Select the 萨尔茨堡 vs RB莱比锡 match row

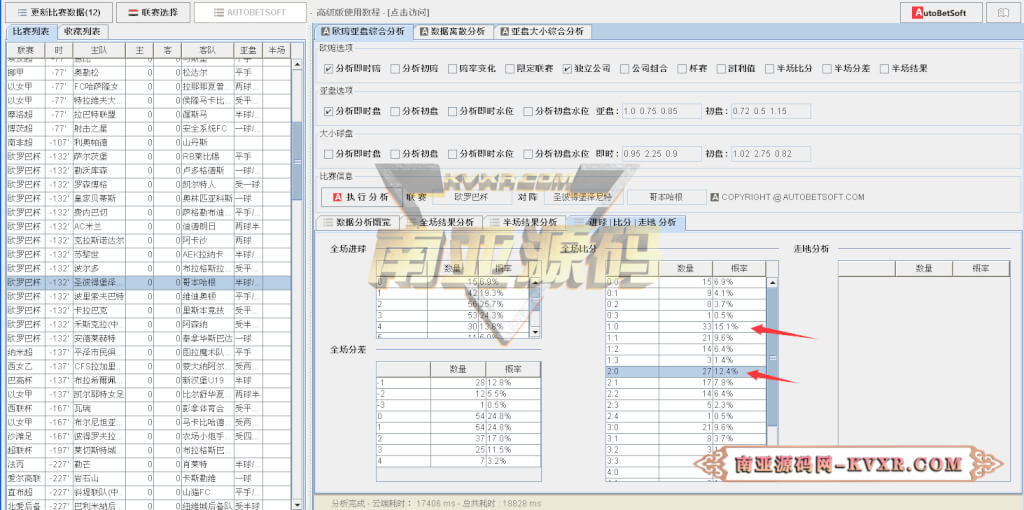149,156
